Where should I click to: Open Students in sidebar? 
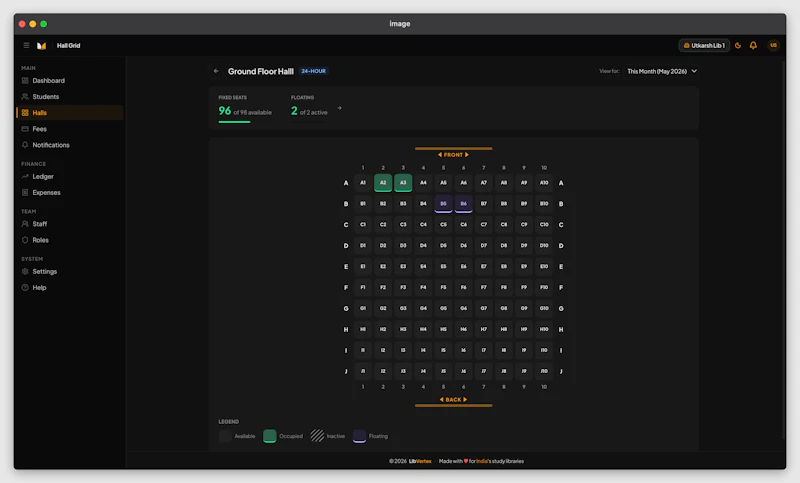point(70,96)
